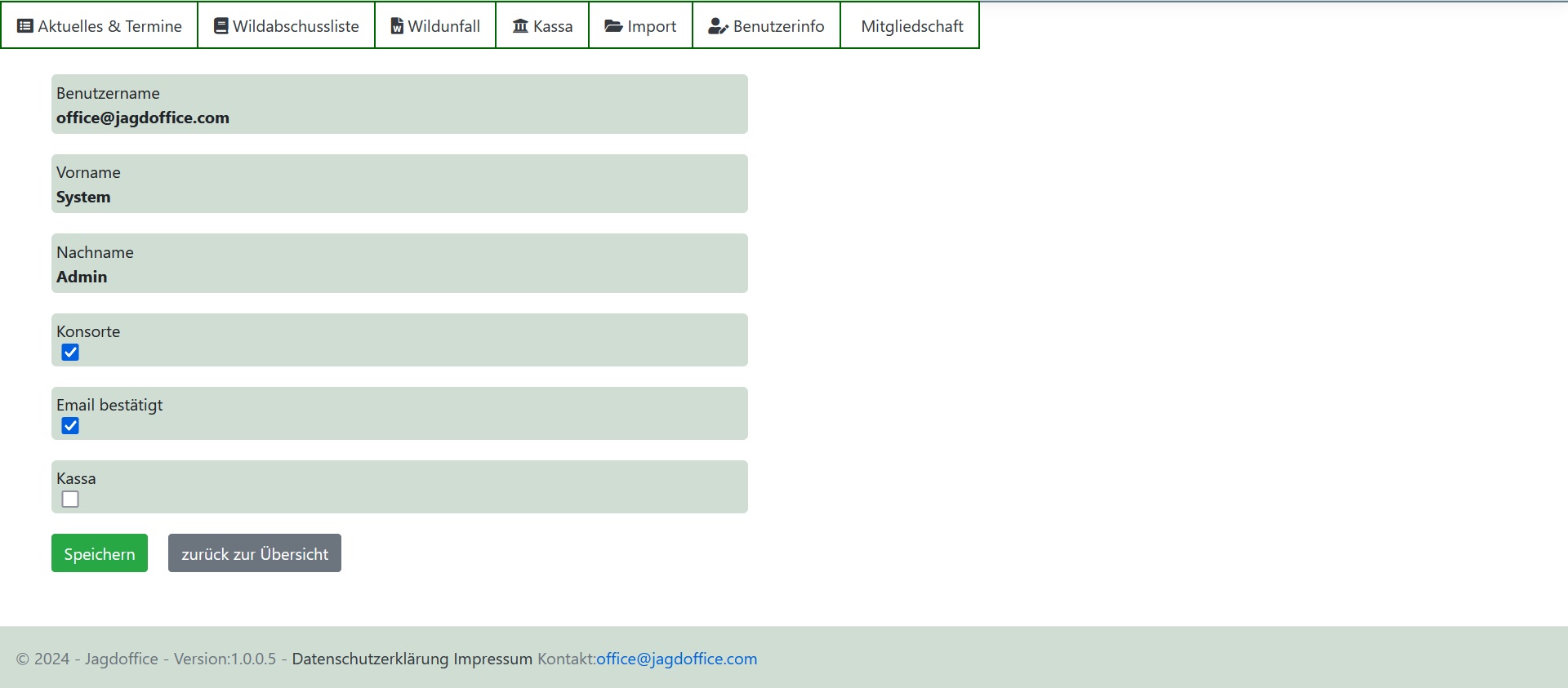Open the Aktuelles & Termine menu text
1568x688 pixels.
click(109, 26)
